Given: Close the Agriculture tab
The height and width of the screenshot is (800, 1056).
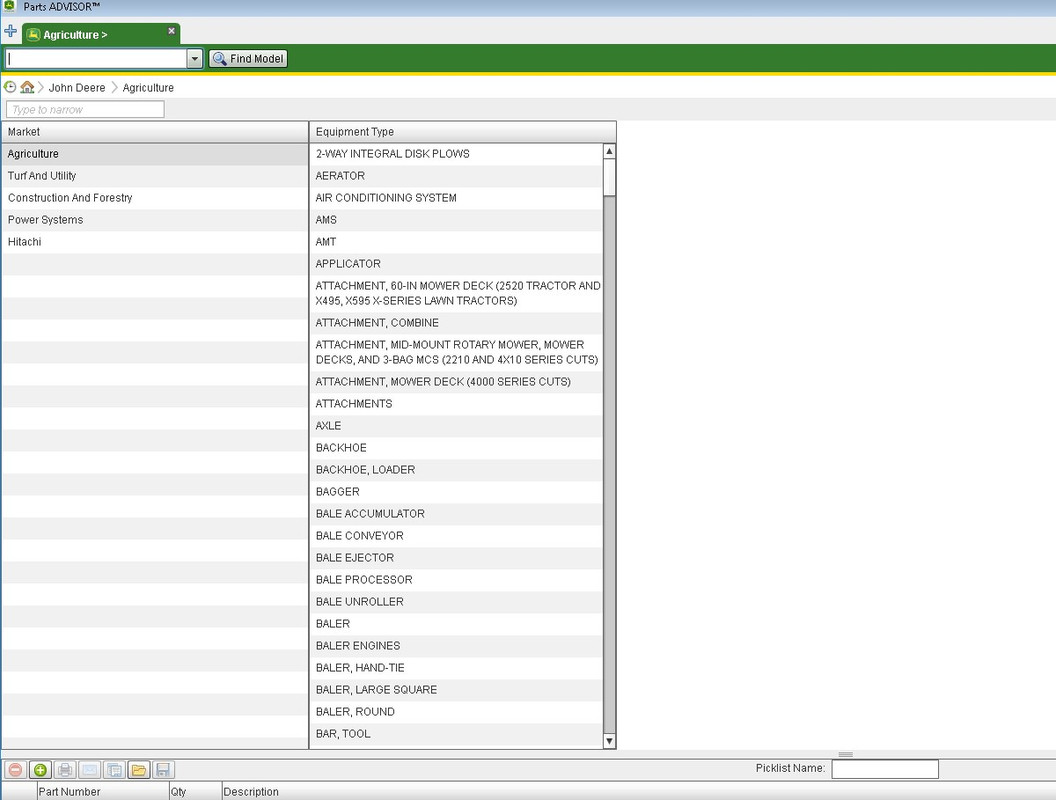Looking at the screenshot, I should tap(171, 31).
